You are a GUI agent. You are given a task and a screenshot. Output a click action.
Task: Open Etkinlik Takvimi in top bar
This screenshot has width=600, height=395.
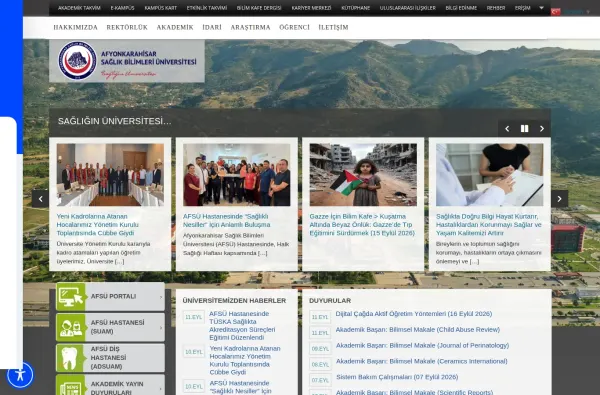click(207, 8)
